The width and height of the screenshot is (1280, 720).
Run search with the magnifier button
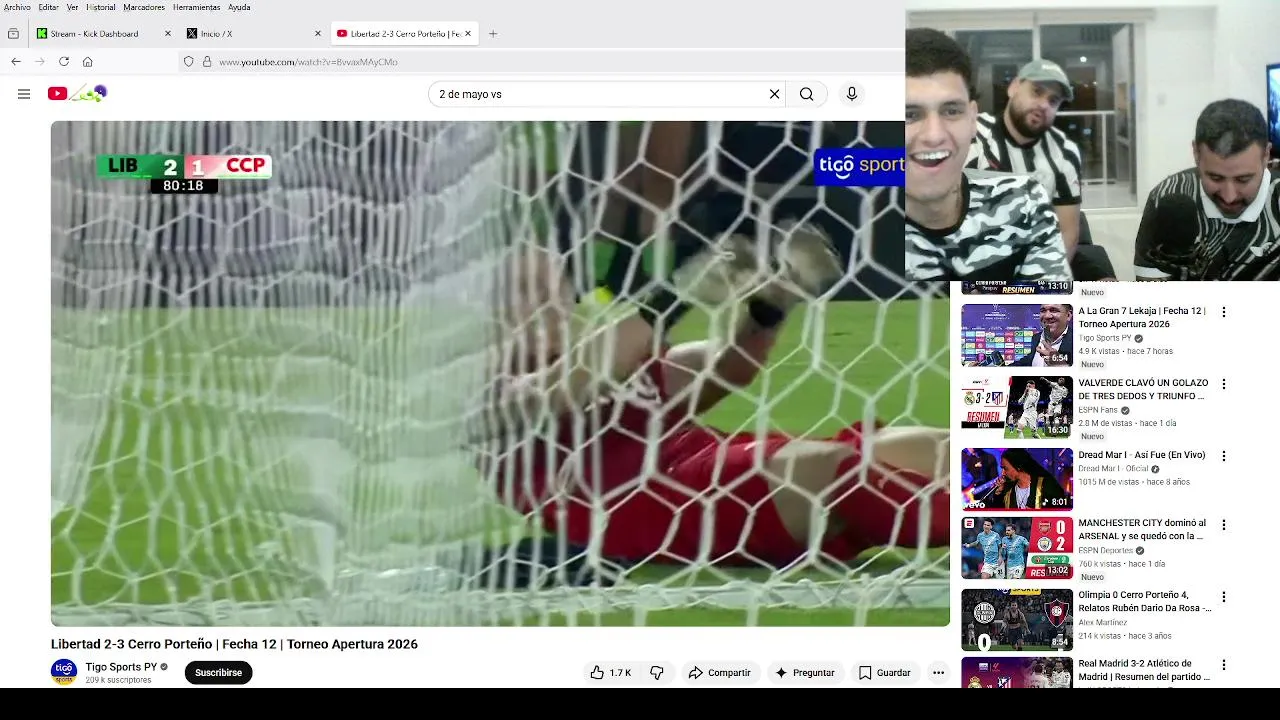(x=806, y=94)
